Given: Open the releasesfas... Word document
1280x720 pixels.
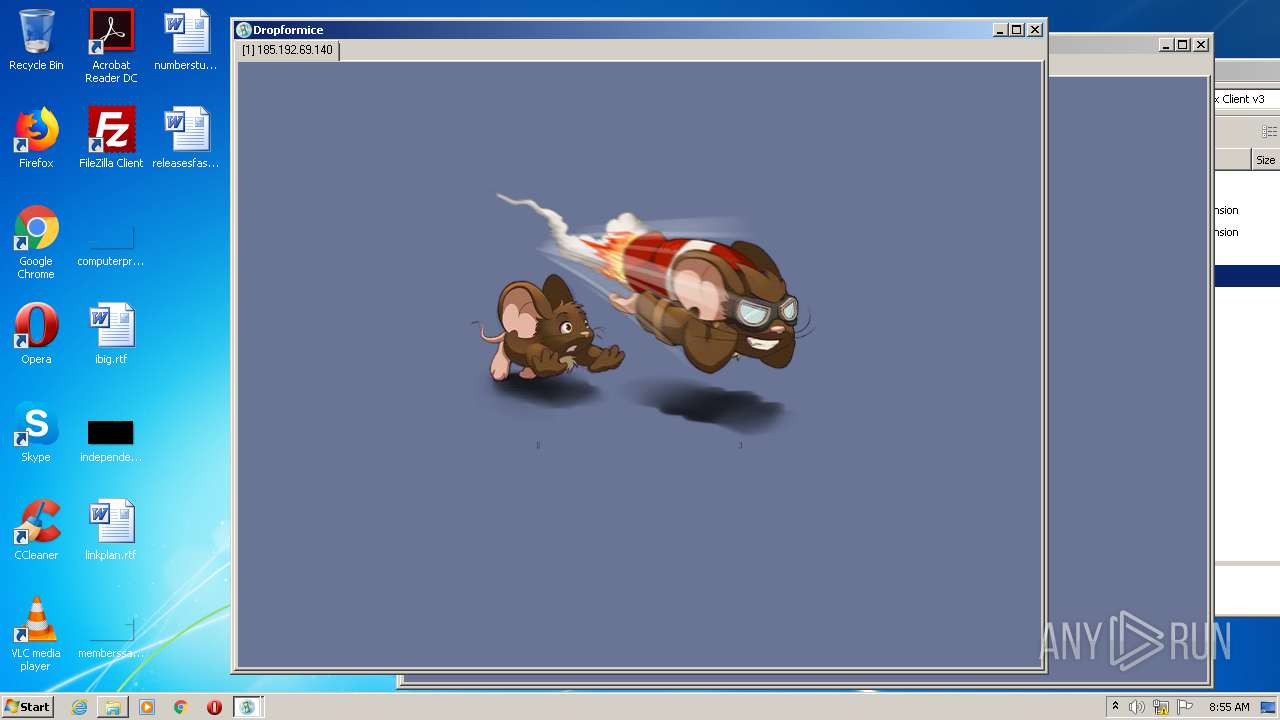Looking at the screenshot, I should pyautogui.click(x=186, y=138).
